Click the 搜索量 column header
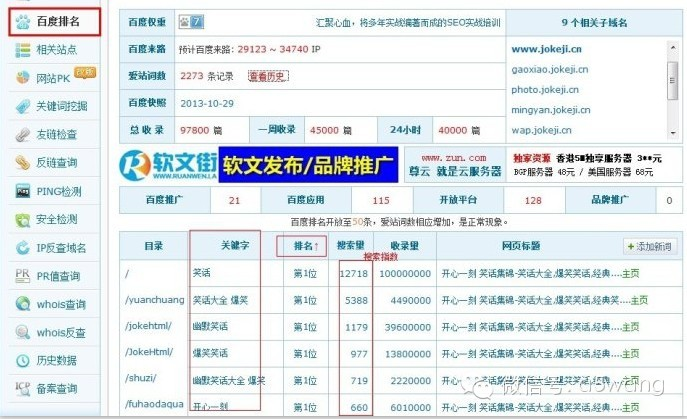The image size is (687, 419). coord(350,245)
